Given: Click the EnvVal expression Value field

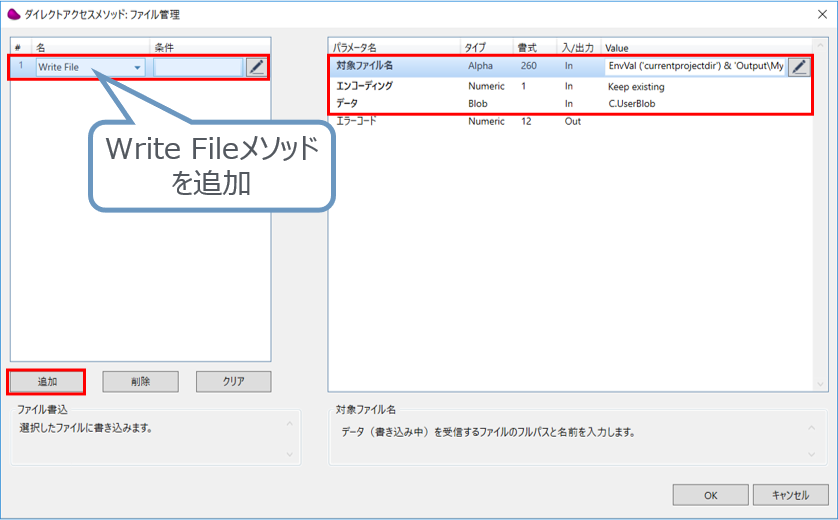Looking at the screenshot, I should click(x=695, y=67).
